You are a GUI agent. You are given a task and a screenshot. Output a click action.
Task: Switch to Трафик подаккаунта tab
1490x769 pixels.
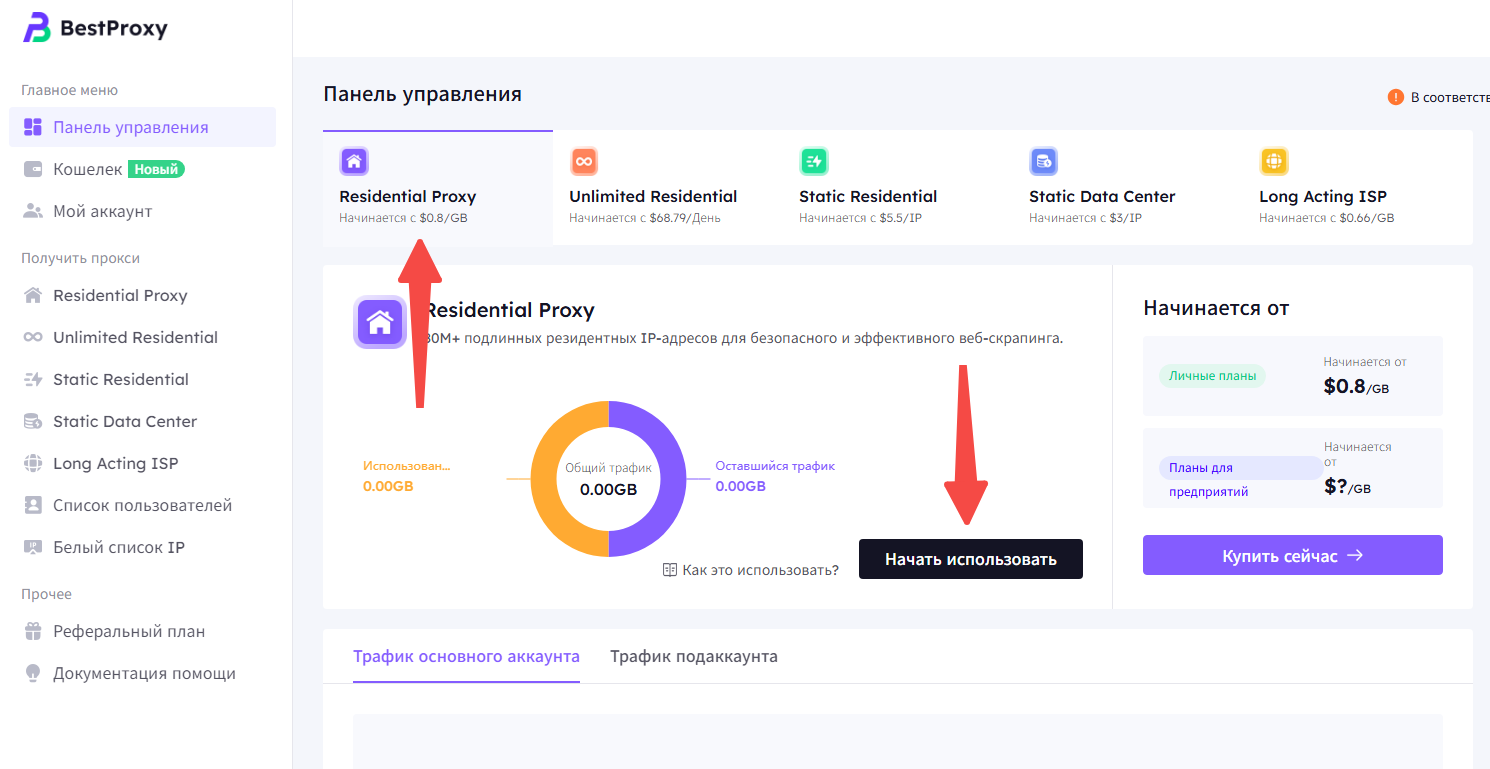coord(694,657)
